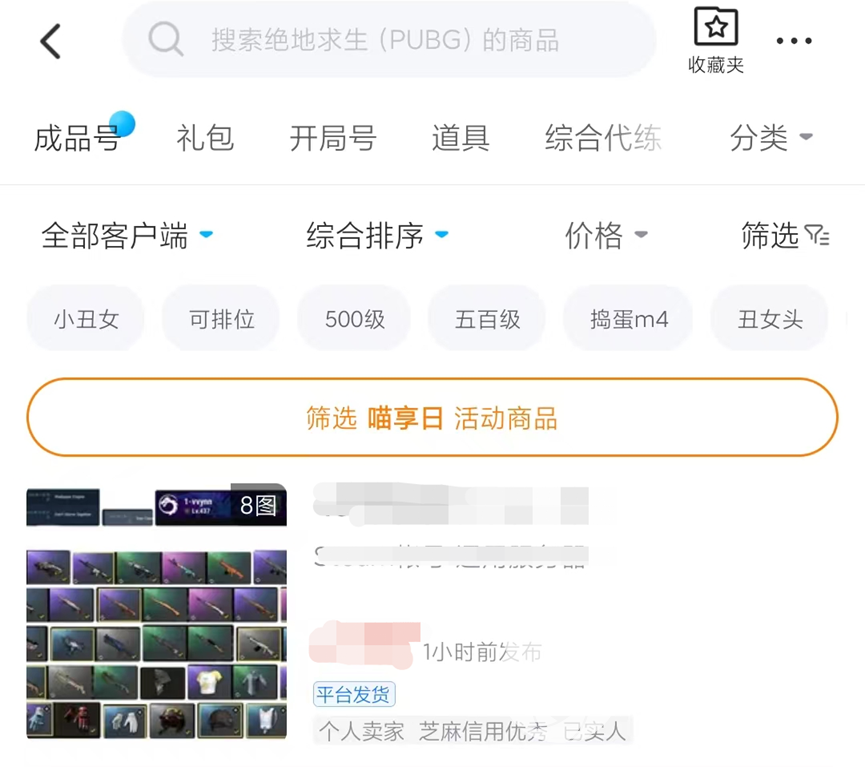Image resolution: width=865 pixels, height=767 pixels.
Task: Select the 五百级 tag chip
Action: pos(487,319)
